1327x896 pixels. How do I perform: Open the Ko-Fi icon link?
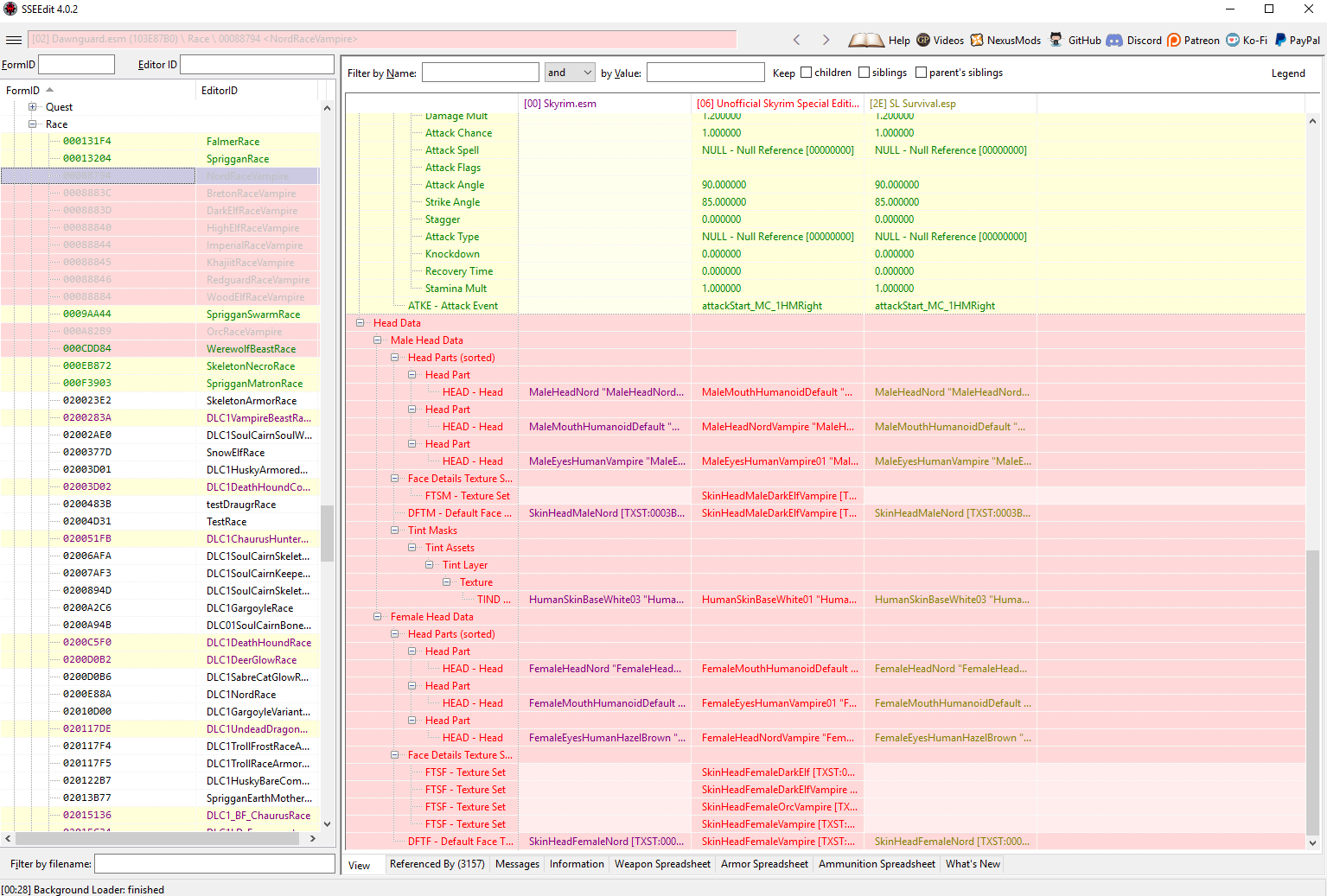(1233, 40)
